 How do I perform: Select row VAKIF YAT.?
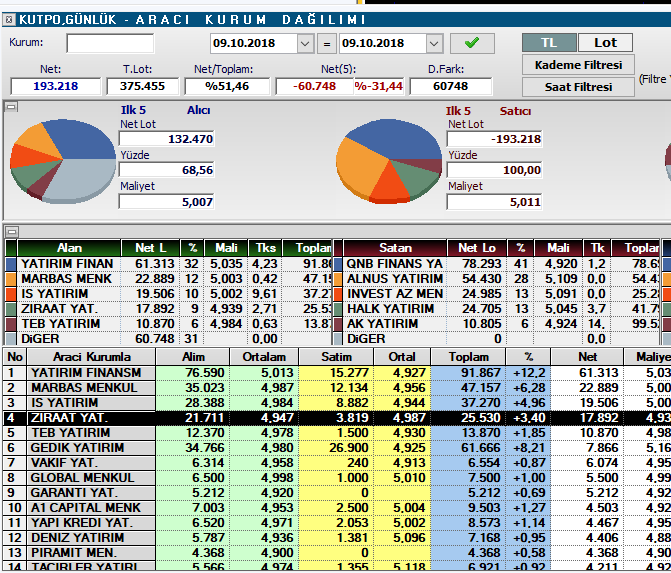point(336,463)
